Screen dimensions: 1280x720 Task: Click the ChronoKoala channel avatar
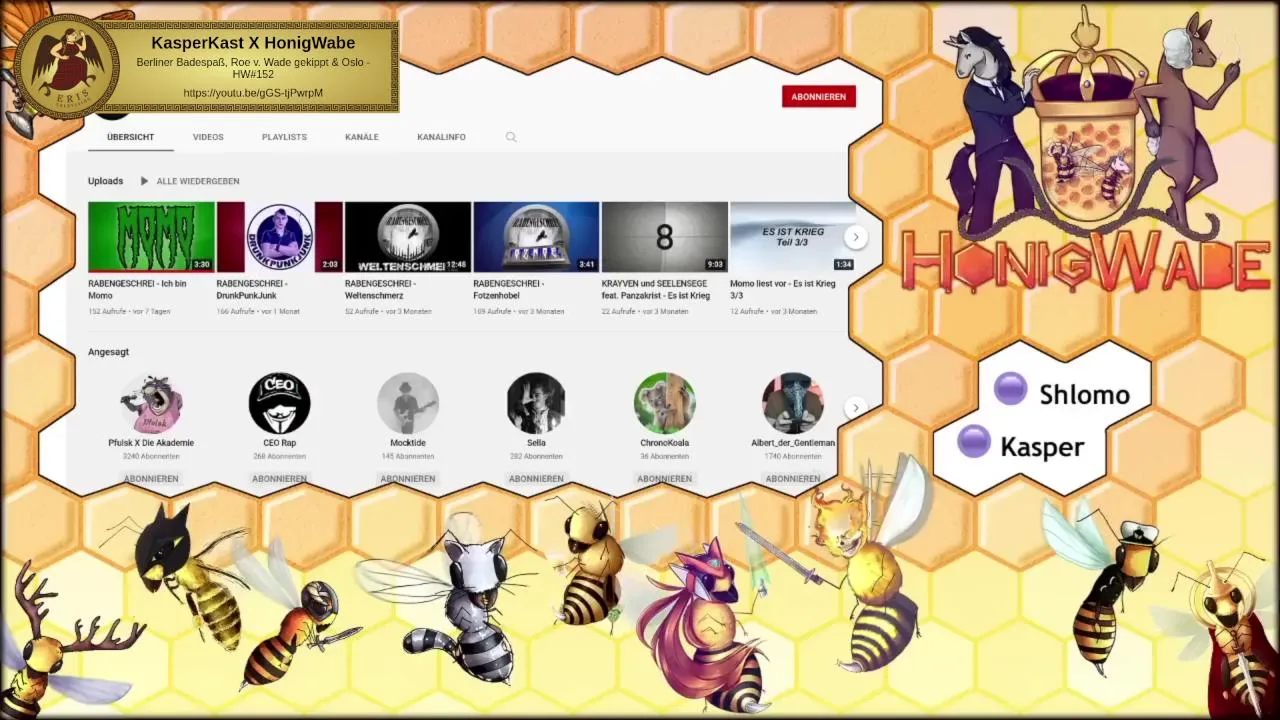click(664, 404)
